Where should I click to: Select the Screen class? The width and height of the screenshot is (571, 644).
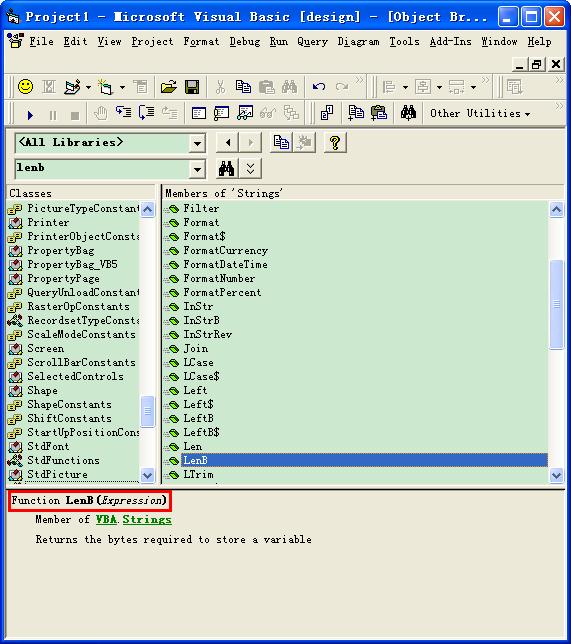click(46, 349)
